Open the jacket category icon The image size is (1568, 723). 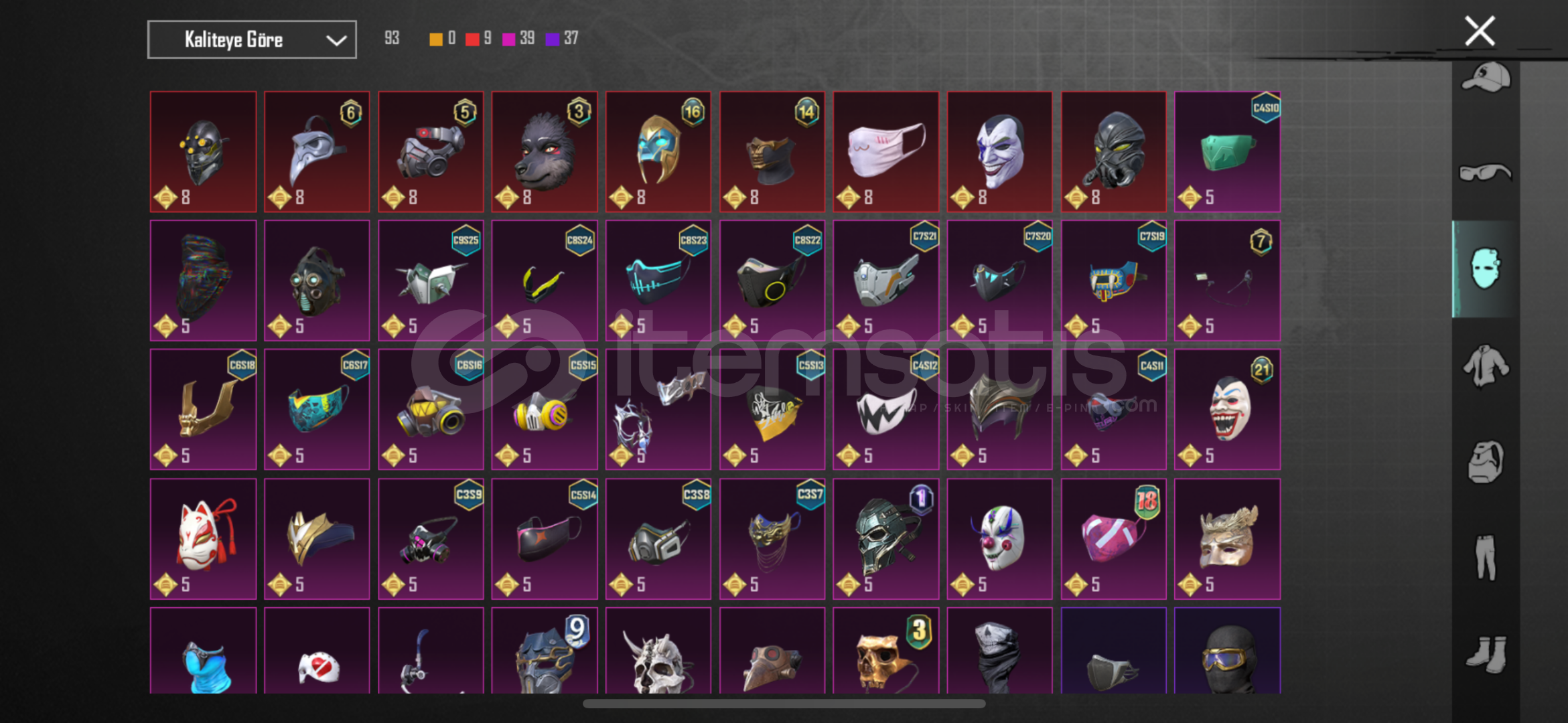(x=1486, y=366)
